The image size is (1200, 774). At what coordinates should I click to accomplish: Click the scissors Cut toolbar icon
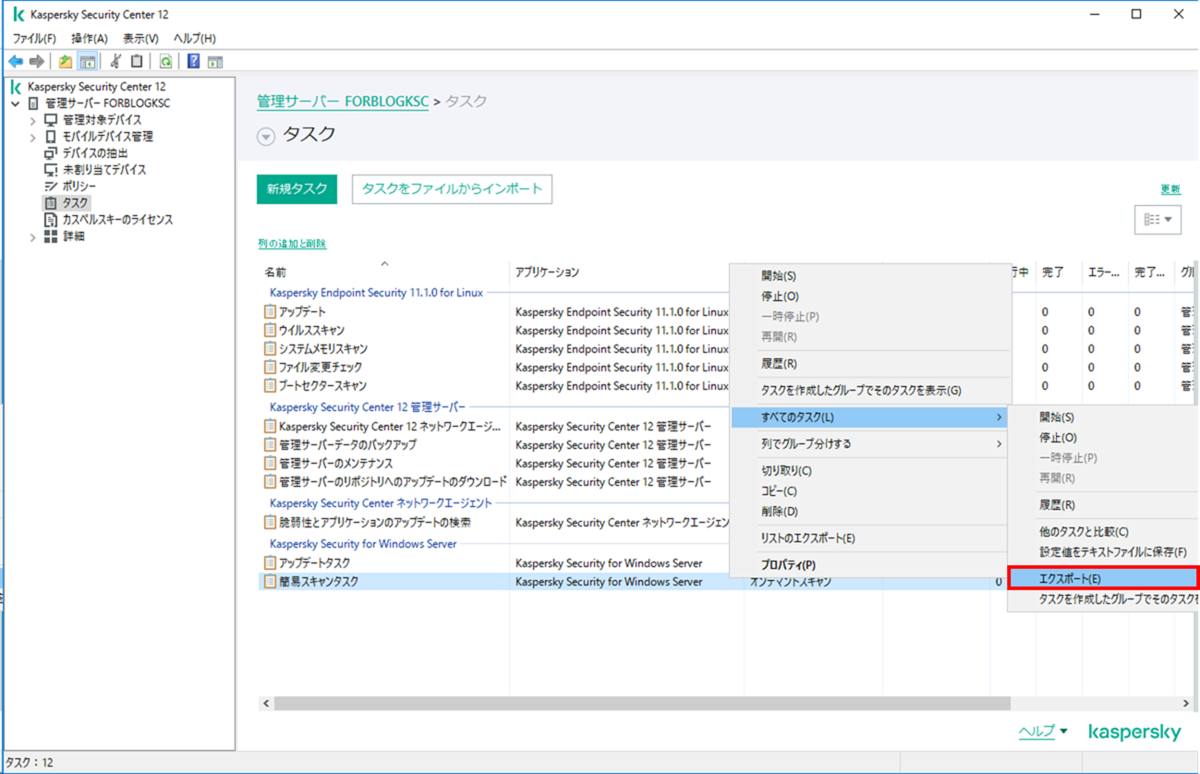116,61
